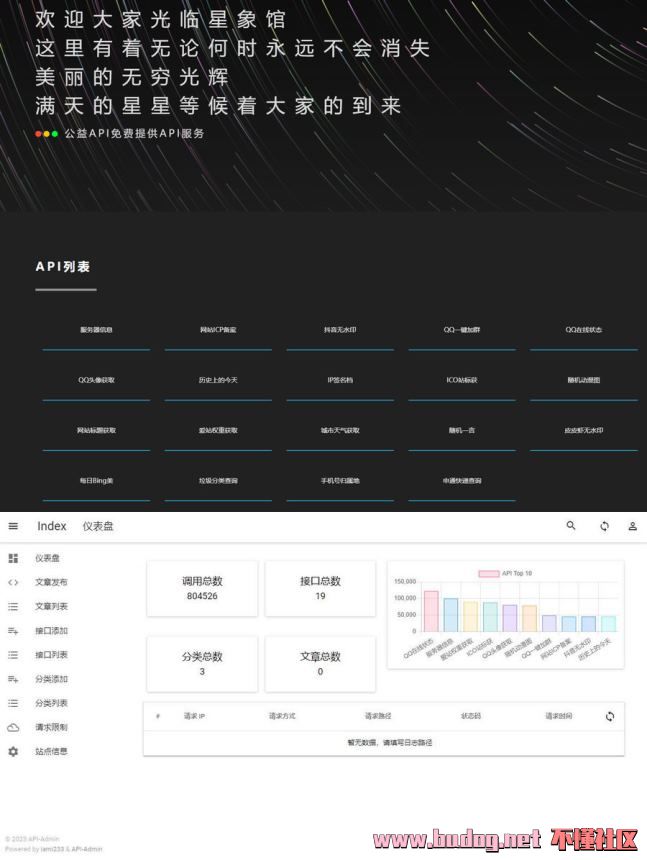The width and height of the screenshot is (647, 860).
Task: Click the 站点信息 gear icon
Action: [13, 751]
